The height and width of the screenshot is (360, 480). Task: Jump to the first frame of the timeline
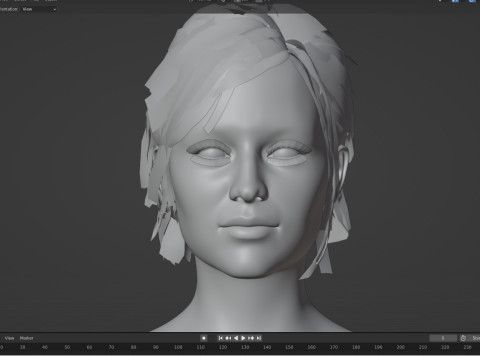click(220, 338)
